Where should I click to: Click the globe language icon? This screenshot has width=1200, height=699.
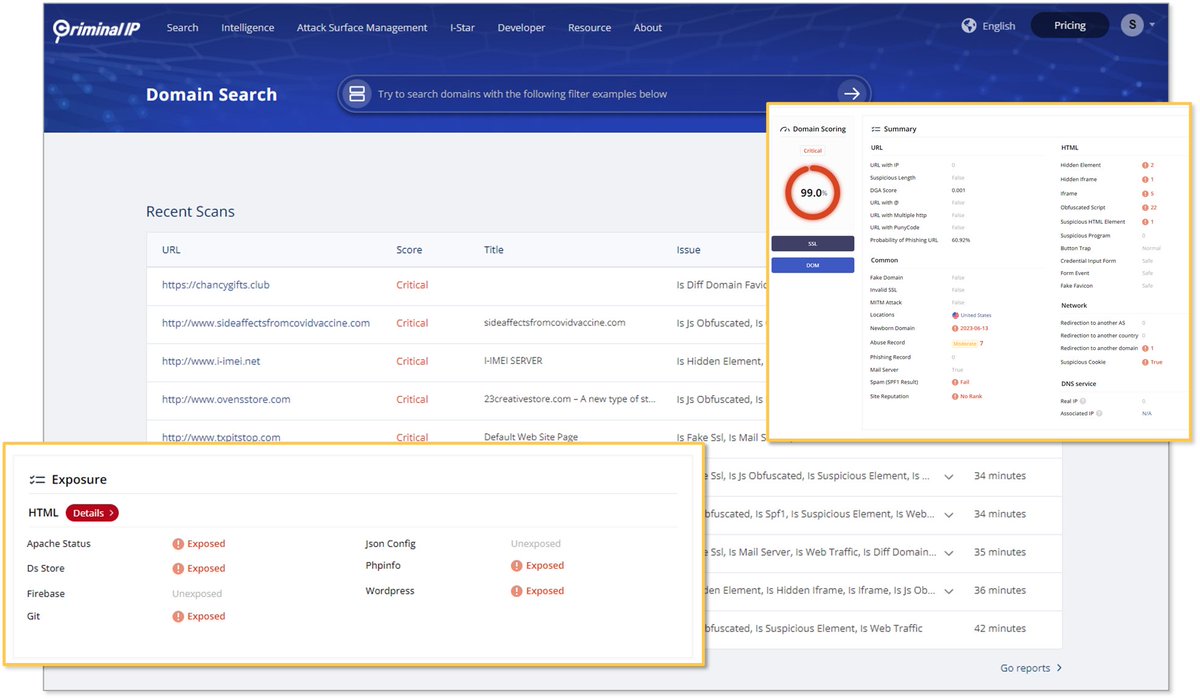click(969, 26)
